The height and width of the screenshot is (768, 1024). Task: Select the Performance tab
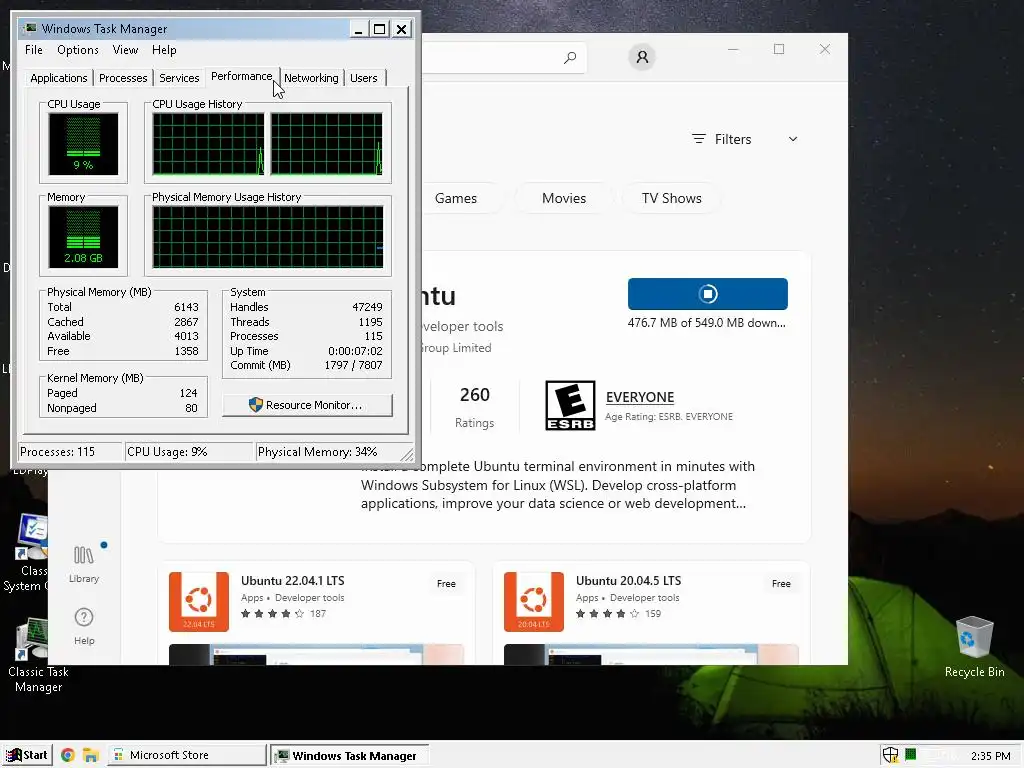241,76
